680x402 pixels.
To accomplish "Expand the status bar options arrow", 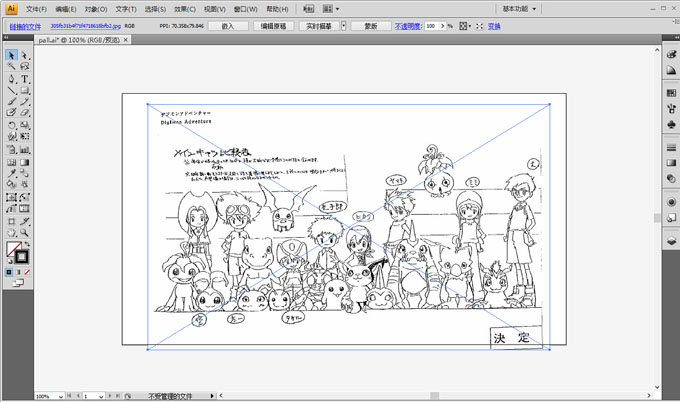I will click(212, 396).
